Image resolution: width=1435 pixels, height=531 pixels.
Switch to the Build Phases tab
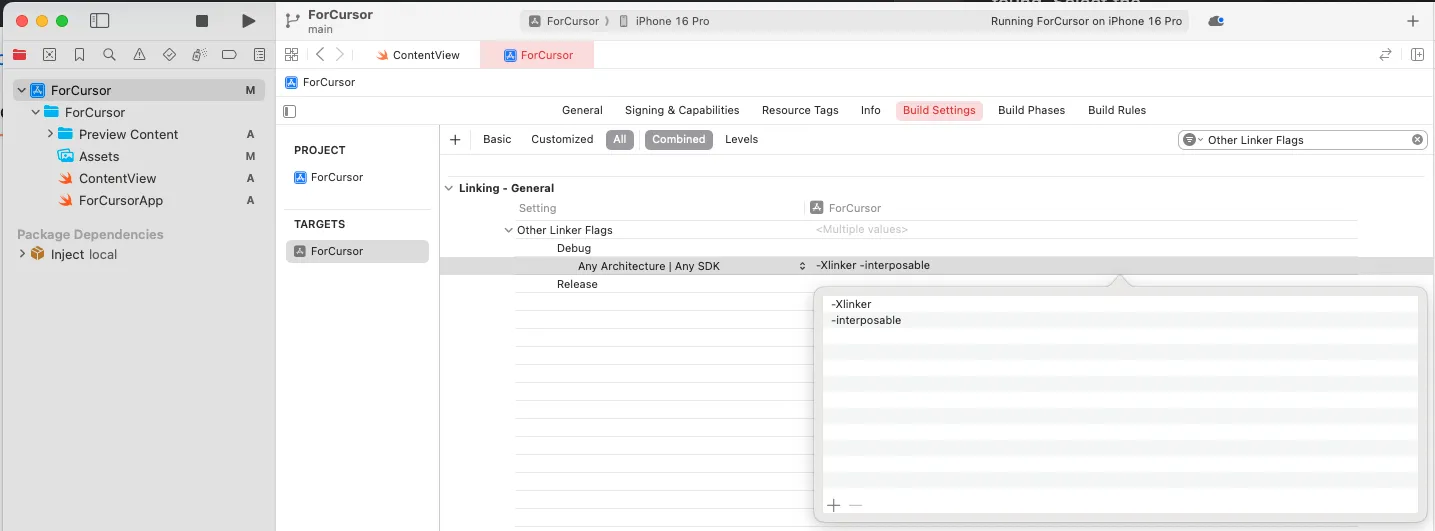1031,111
